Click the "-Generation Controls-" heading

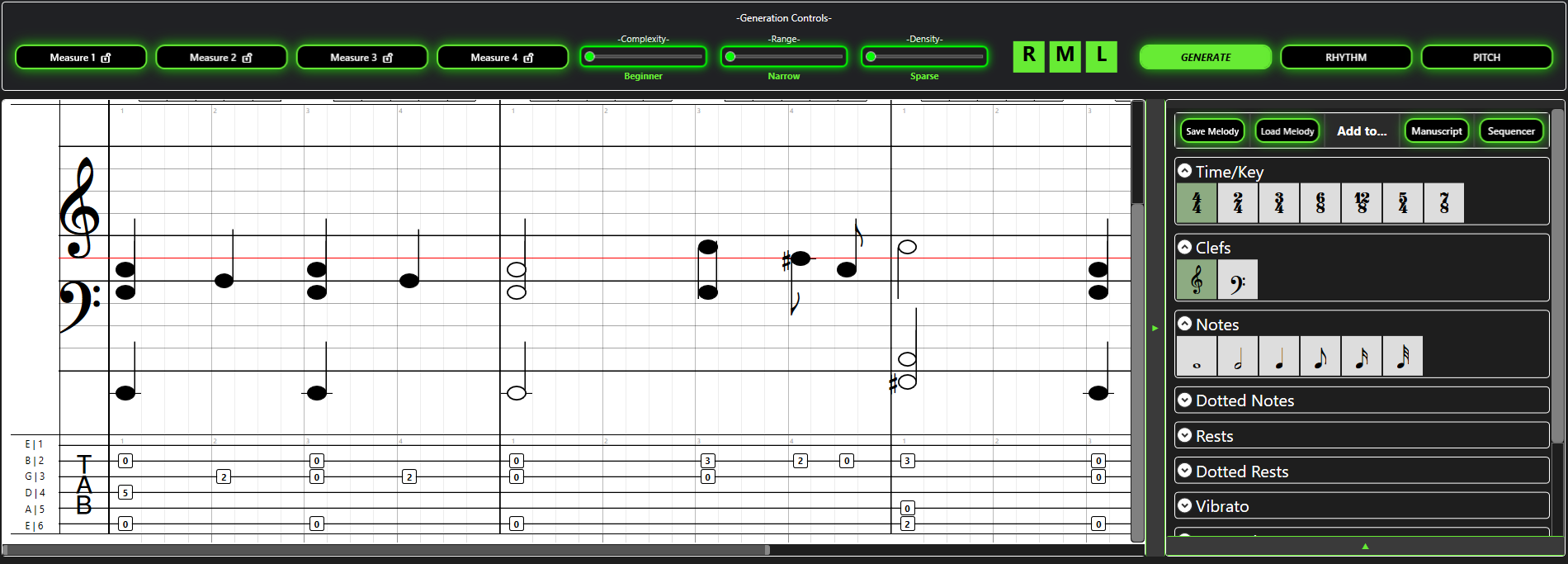coord(784,18)
